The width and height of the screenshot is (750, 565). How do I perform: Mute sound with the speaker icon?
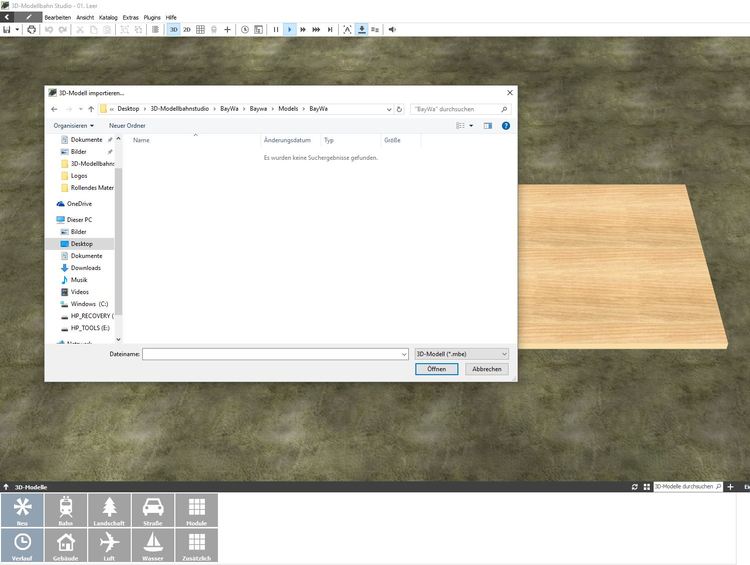click(391, 30)
